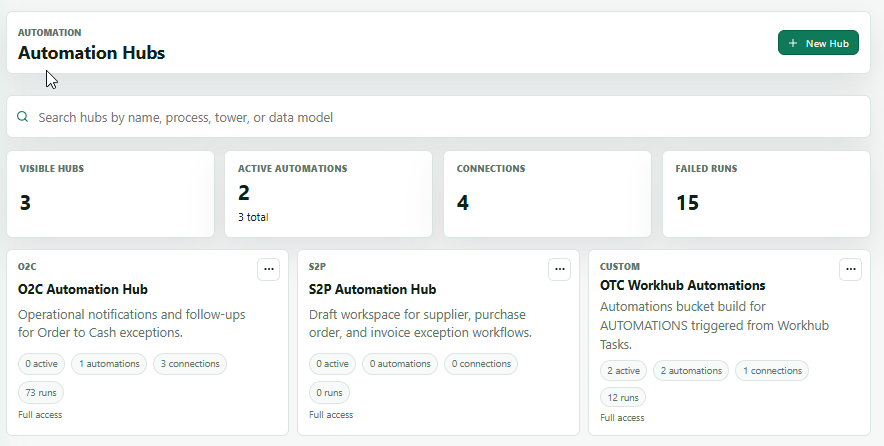The image size is (884, 446).
Task: Click the '0 active' chip in O2C hub
Action: coord(41,364)
